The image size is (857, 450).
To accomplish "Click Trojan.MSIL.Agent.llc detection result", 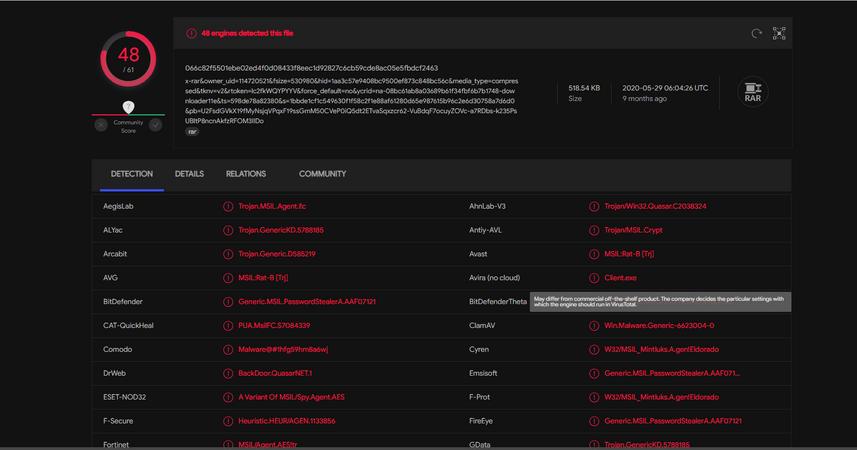I will [x=272, y=207].
